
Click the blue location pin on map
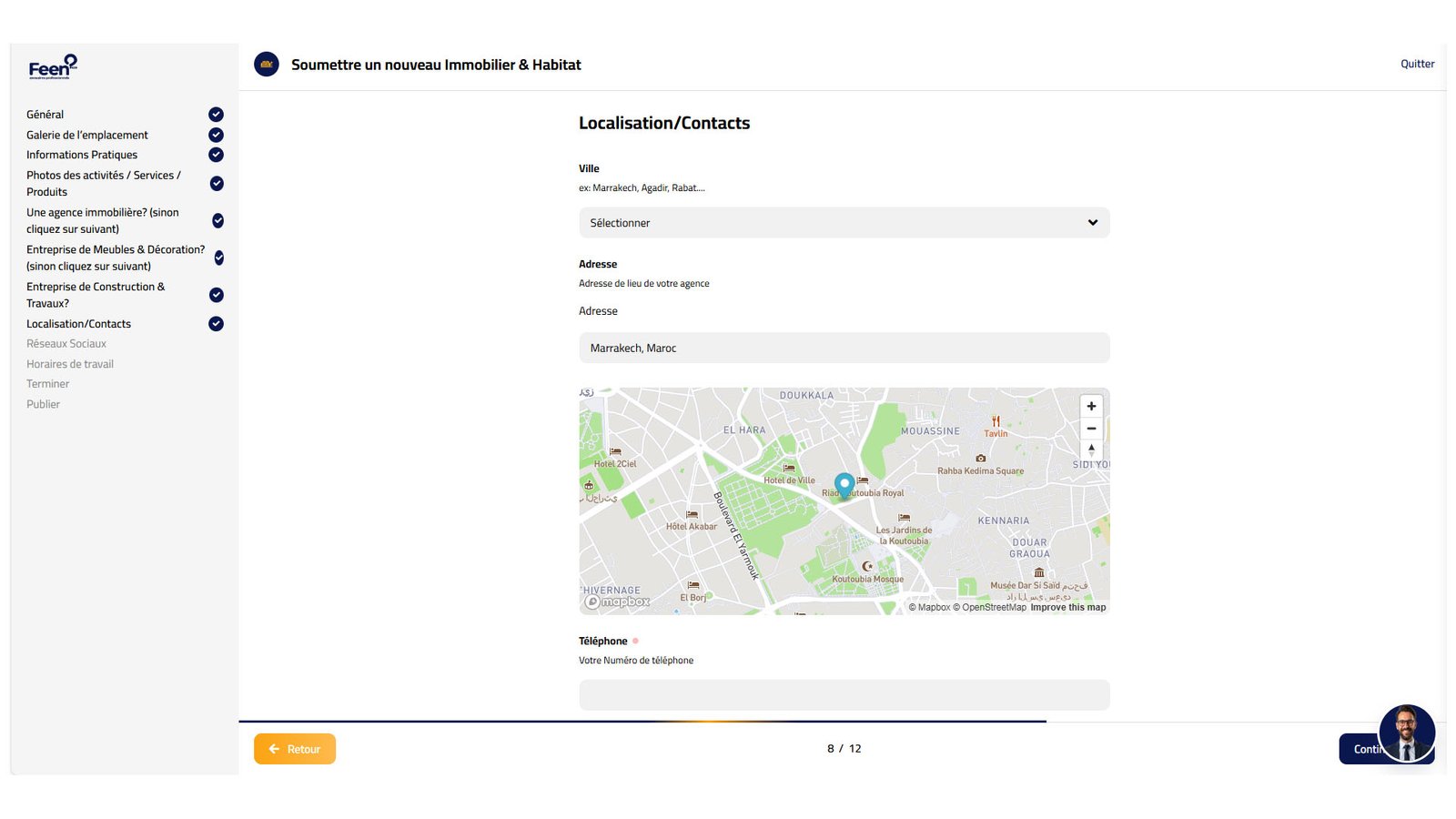(844, 484)
